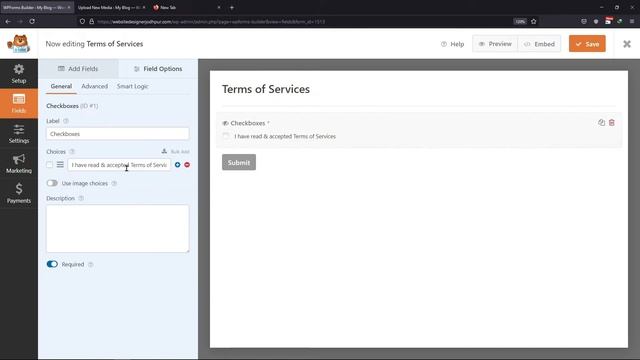Click the Submit button in preview
This screenshot has width=640, height=360.
239,162
